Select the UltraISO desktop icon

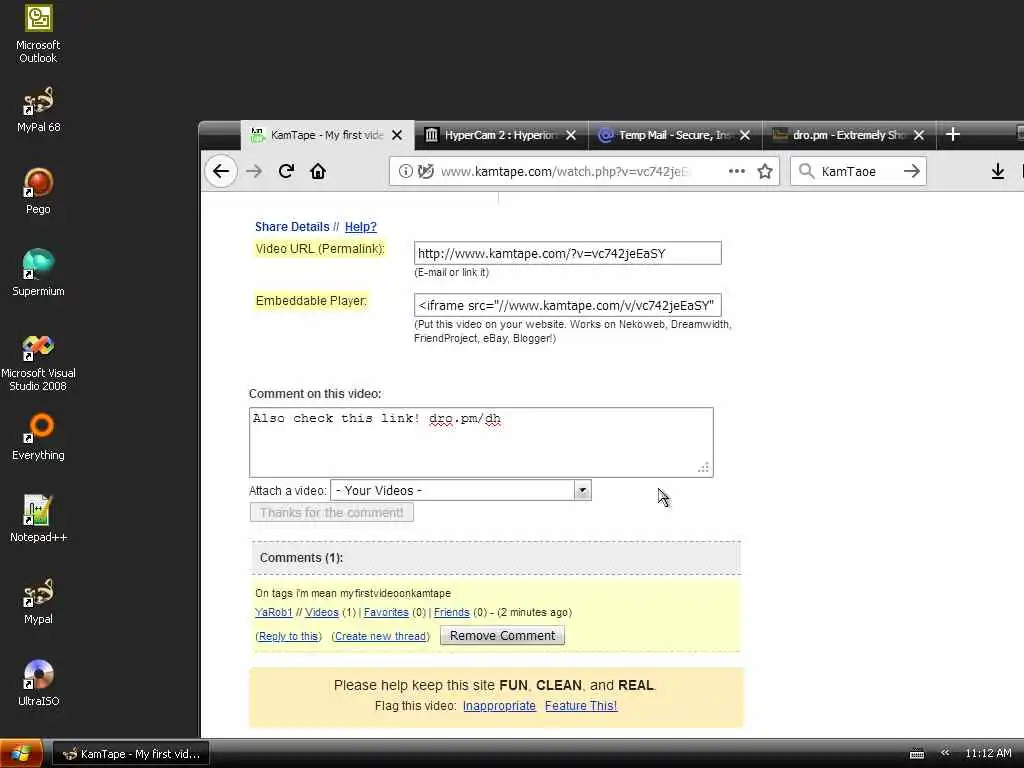click(38, 683)
